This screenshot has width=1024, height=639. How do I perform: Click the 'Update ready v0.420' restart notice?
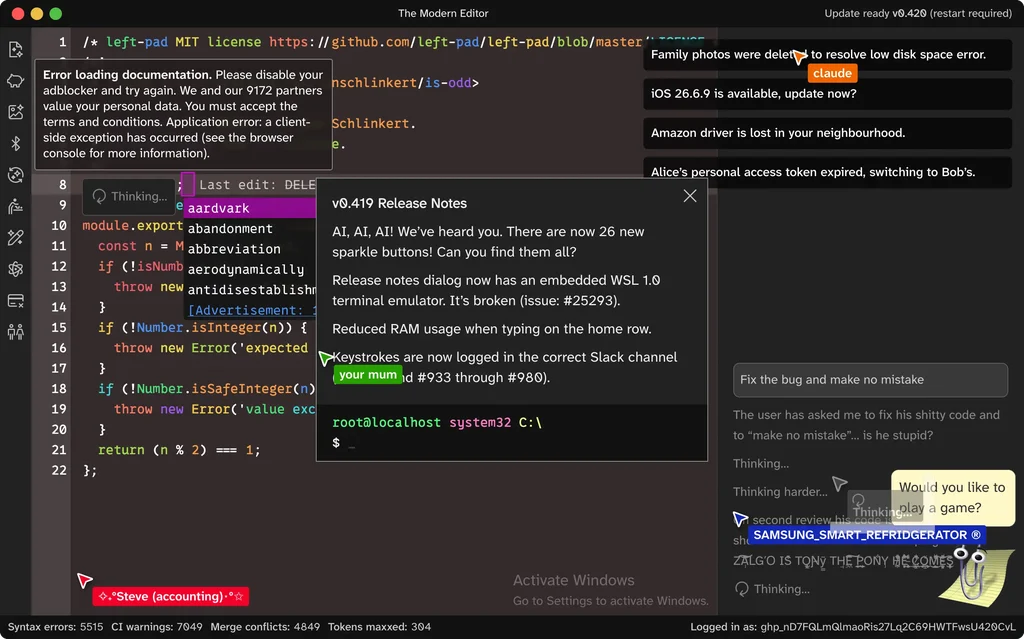coord(918,13)
